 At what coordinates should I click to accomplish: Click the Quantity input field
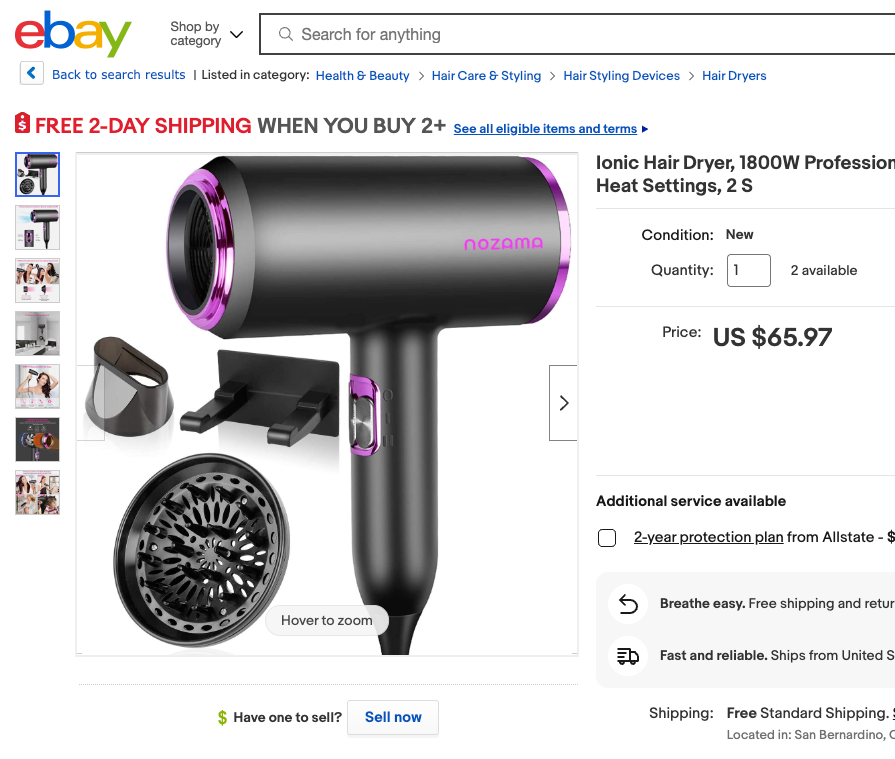tap(748, 270)
